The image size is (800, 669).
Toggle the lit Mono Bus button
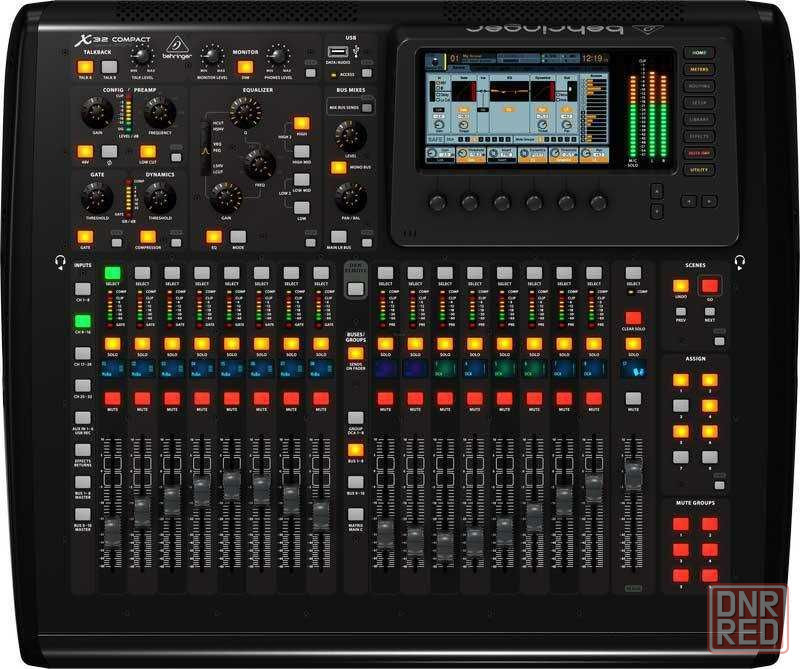(x=339, y=167)
